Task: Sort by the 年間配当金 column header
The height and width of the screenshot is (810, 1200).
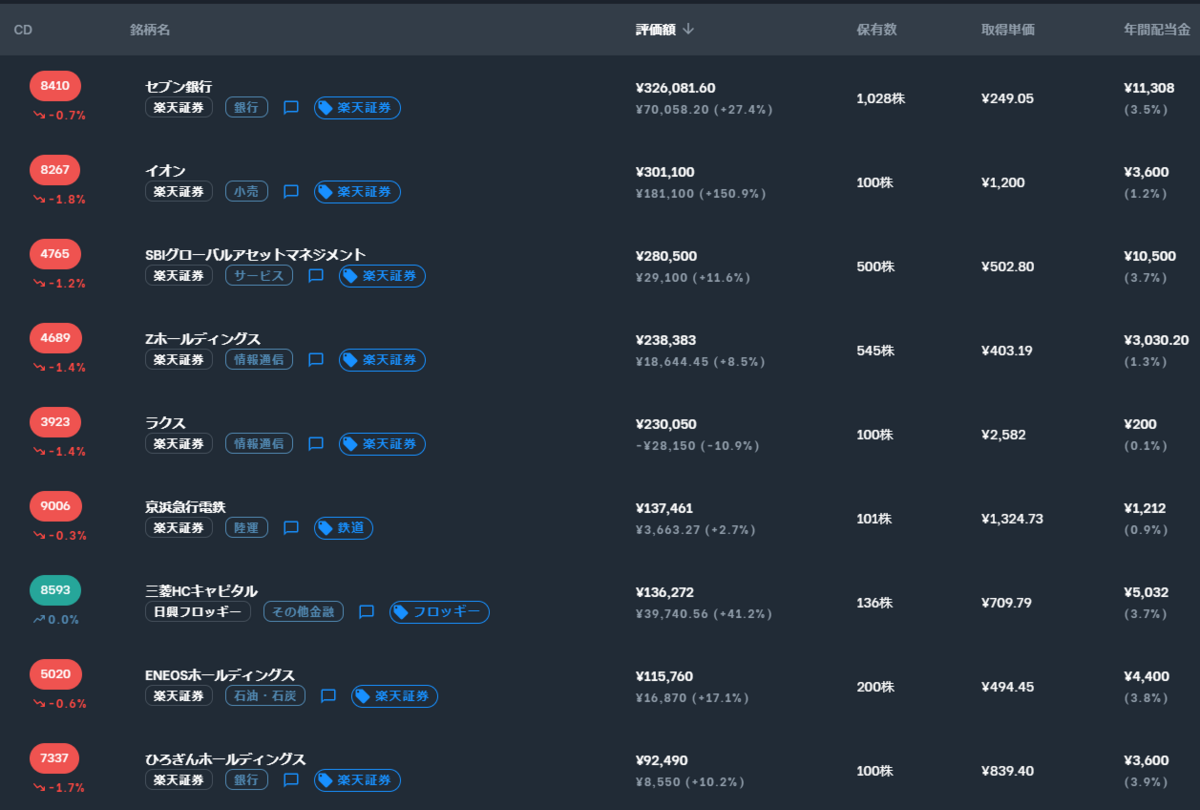Action: tap(1158, 30)
